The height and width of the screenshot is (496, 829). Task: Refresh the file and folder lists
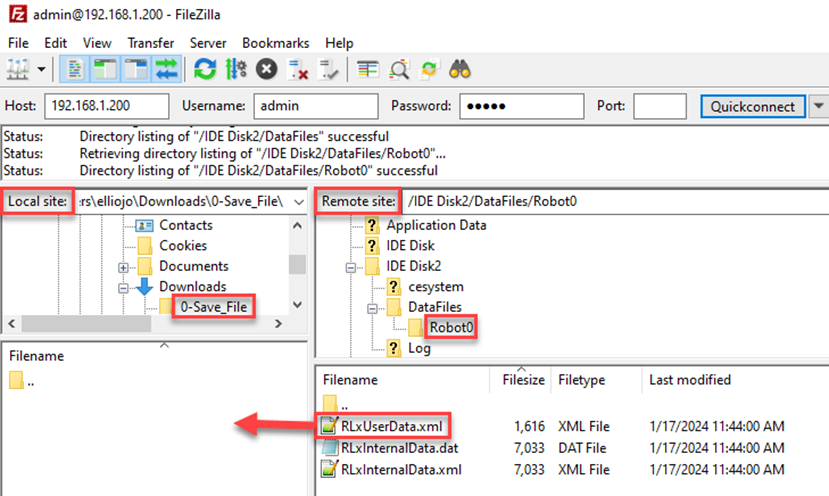pos(205,69)
